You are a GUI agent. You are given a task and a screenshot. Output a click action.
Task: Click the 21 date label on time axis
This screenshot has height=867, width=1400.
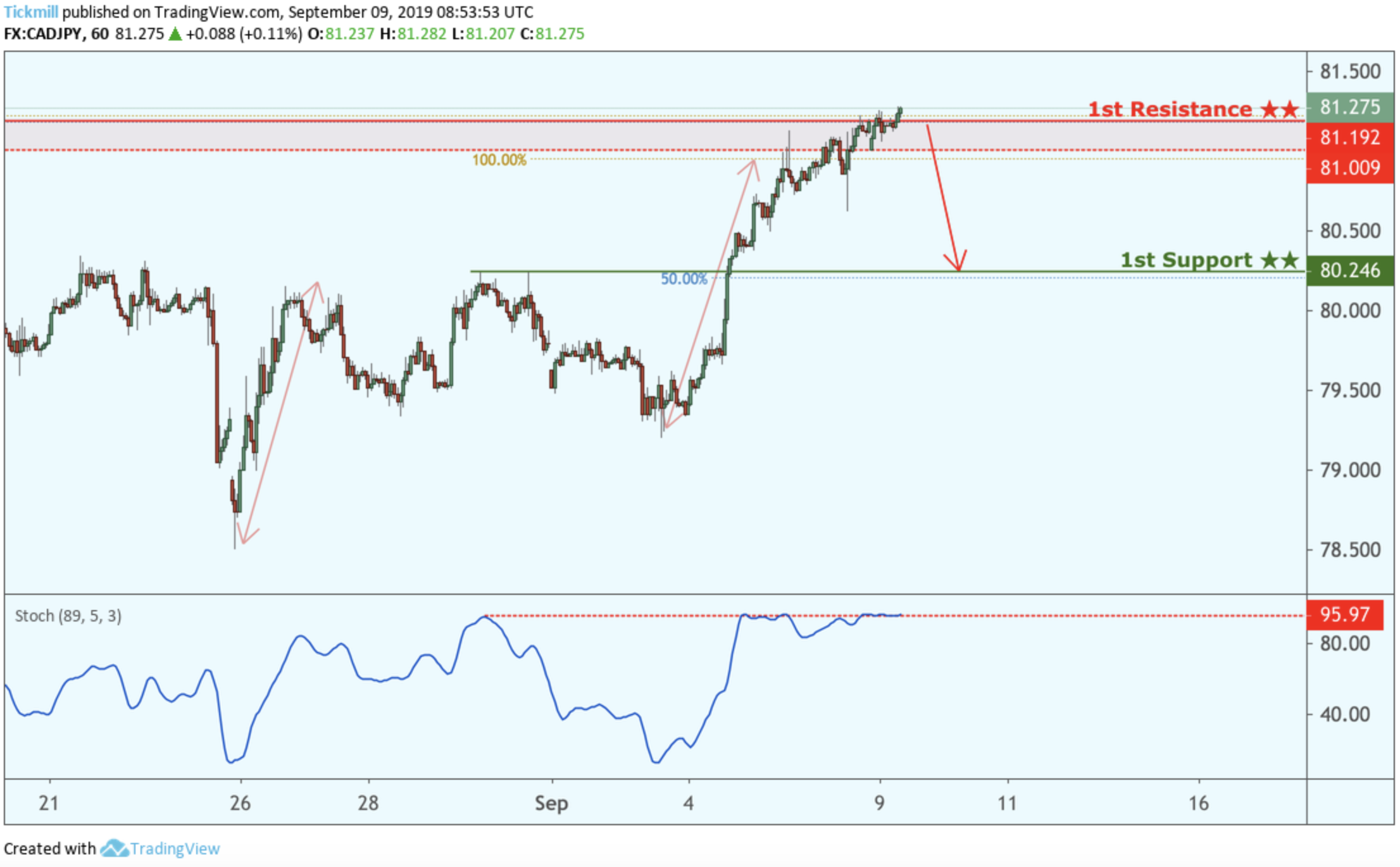coord(49,803)
